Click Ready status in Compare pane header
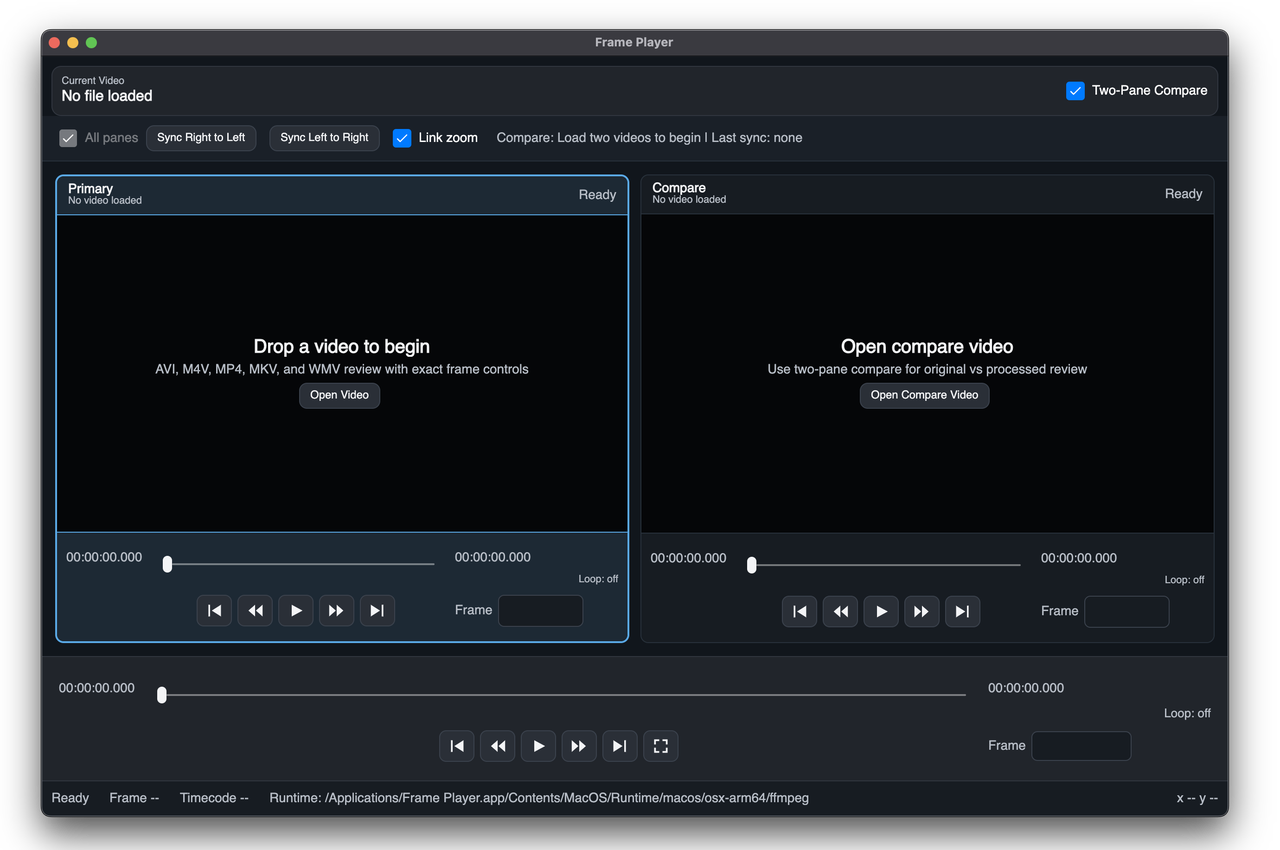The width and height of the screenshot is (1280, 850). (x=1183, y=194)
